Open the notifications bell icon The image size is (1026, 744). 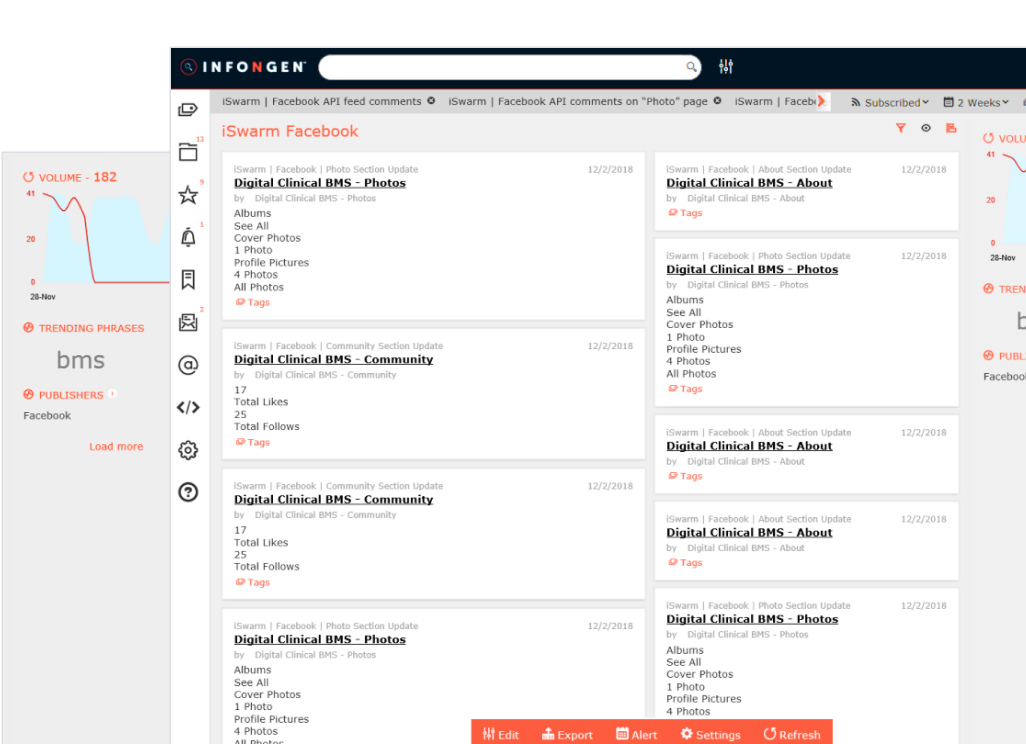188,237
